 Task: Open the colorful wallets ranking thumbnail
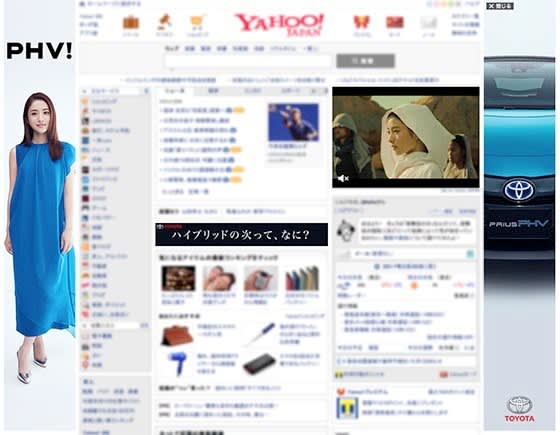(302, 278)
